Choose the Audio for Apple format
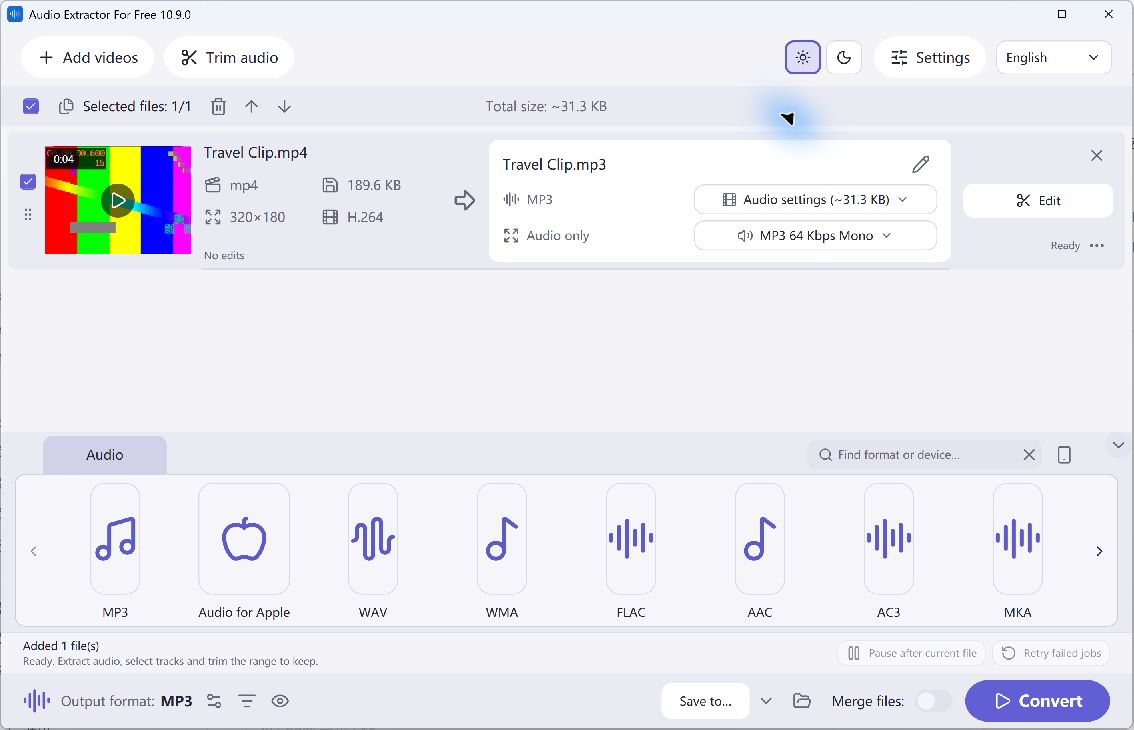This screenshot has width=1134, height=730. click(x=244, y=539)
